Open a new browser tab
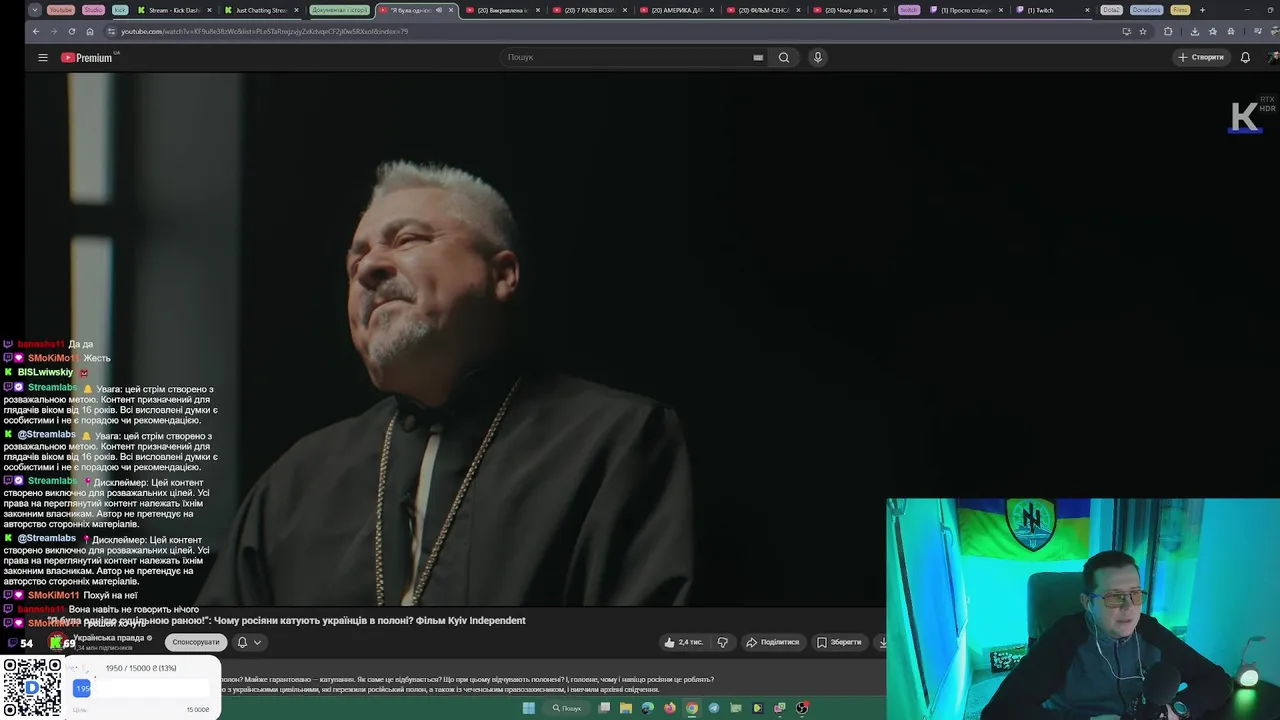The image size is (1280, 720). (1202, 10)
